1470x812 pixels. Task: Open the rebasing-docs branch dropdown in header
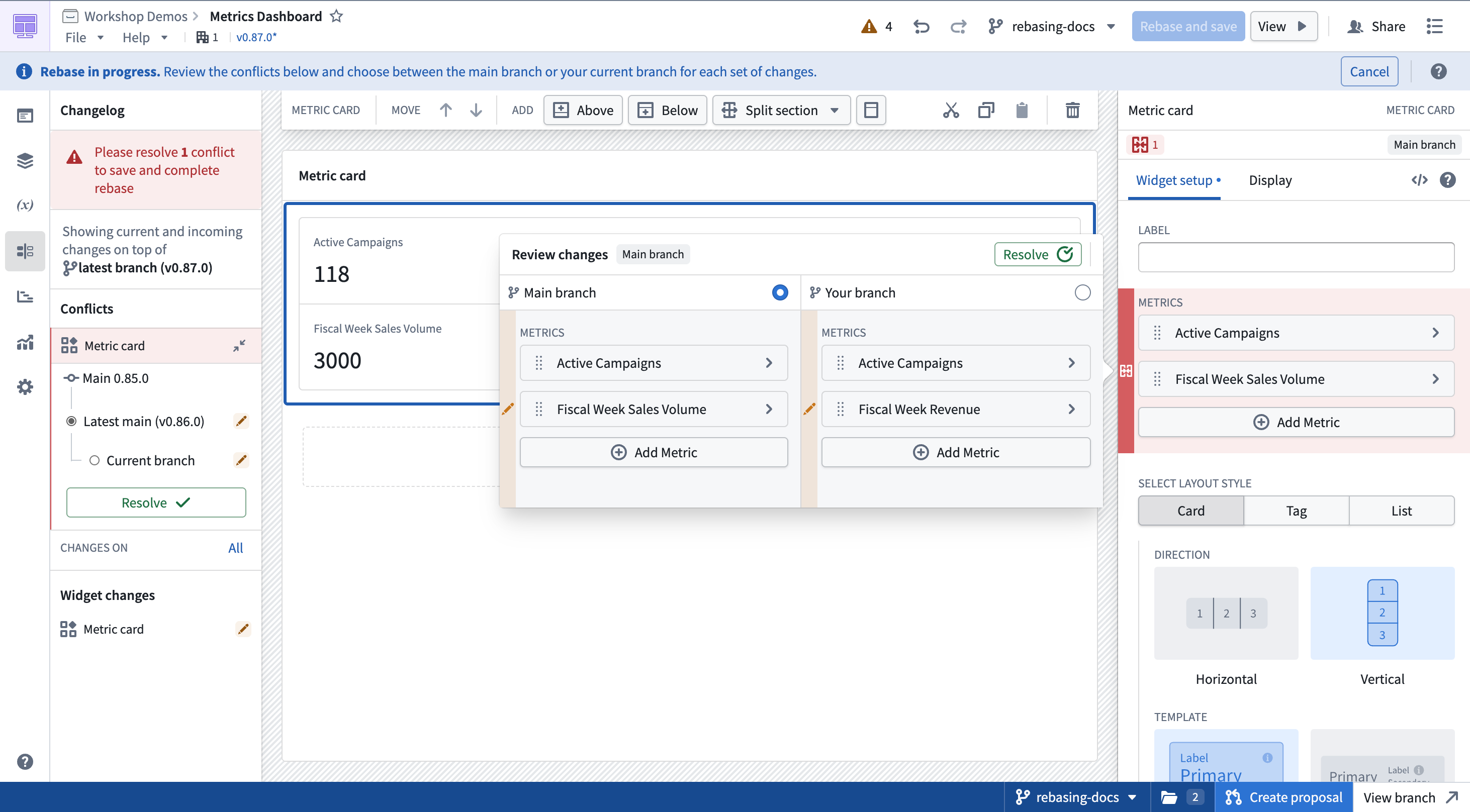(x=1052, y=26)
